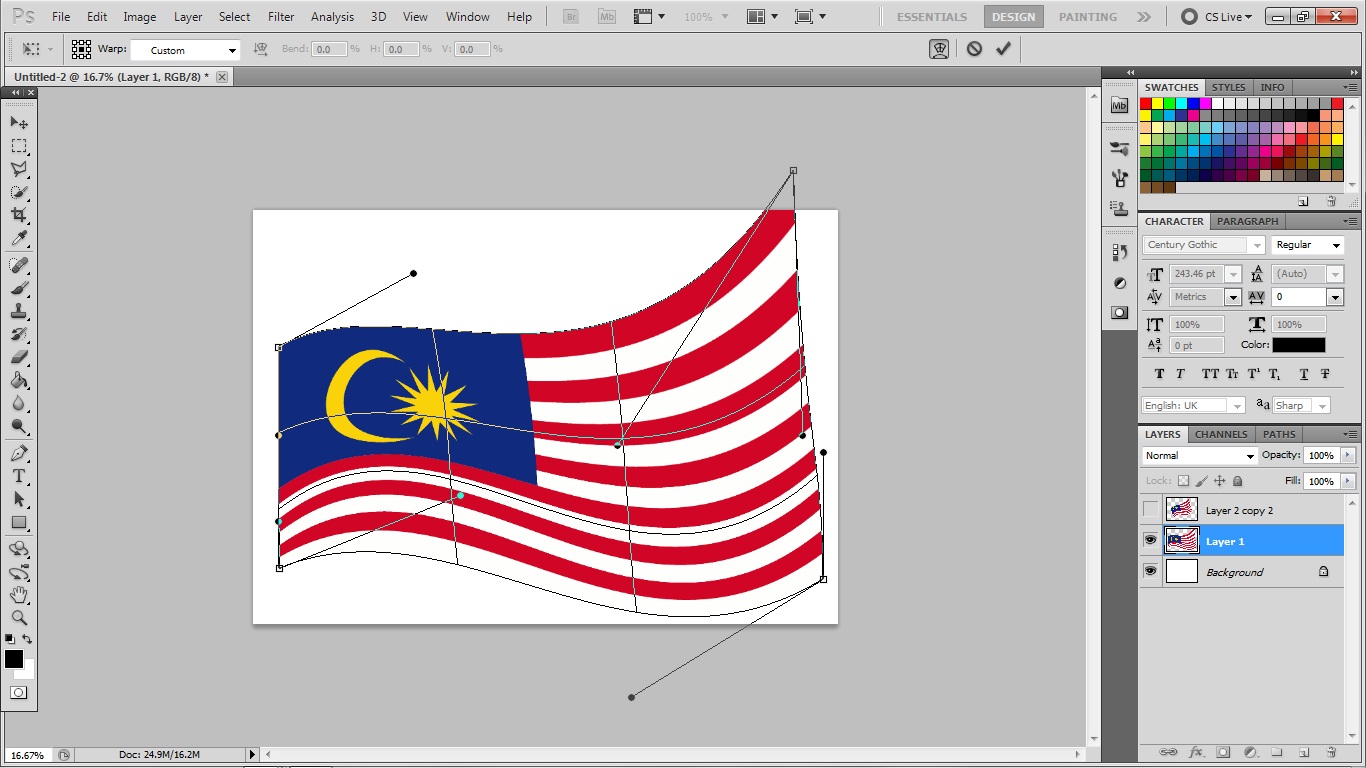Viewport: 1366px width, 768px height.
Task: Pick the first red swatch in Swatches
Action: 1146,103
